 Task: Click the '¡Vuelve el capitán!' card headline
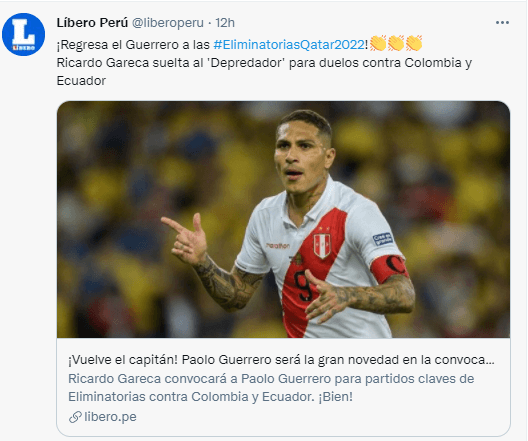(x=281, y=360)
